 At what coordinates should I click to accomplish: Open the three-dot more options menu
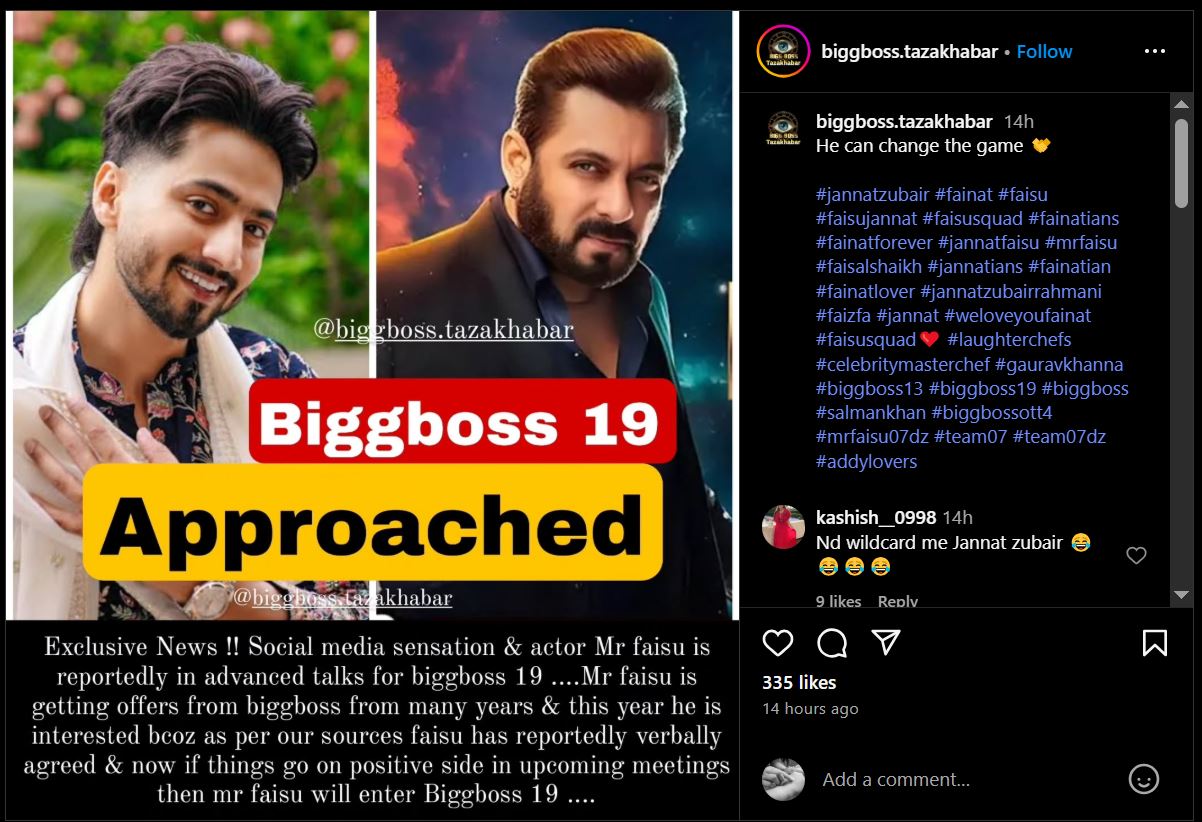[1154, 51]
